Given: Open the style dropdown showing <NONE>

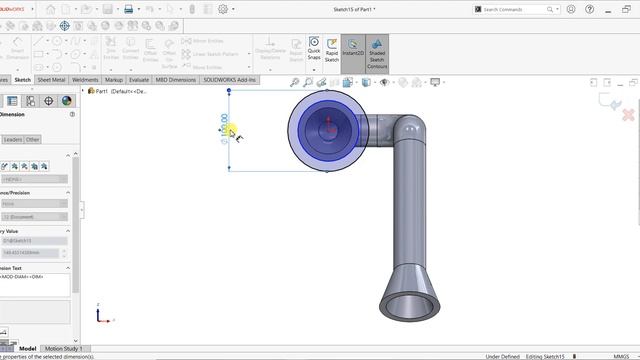Looking at the screenshot, I should (x=34, y=179).
